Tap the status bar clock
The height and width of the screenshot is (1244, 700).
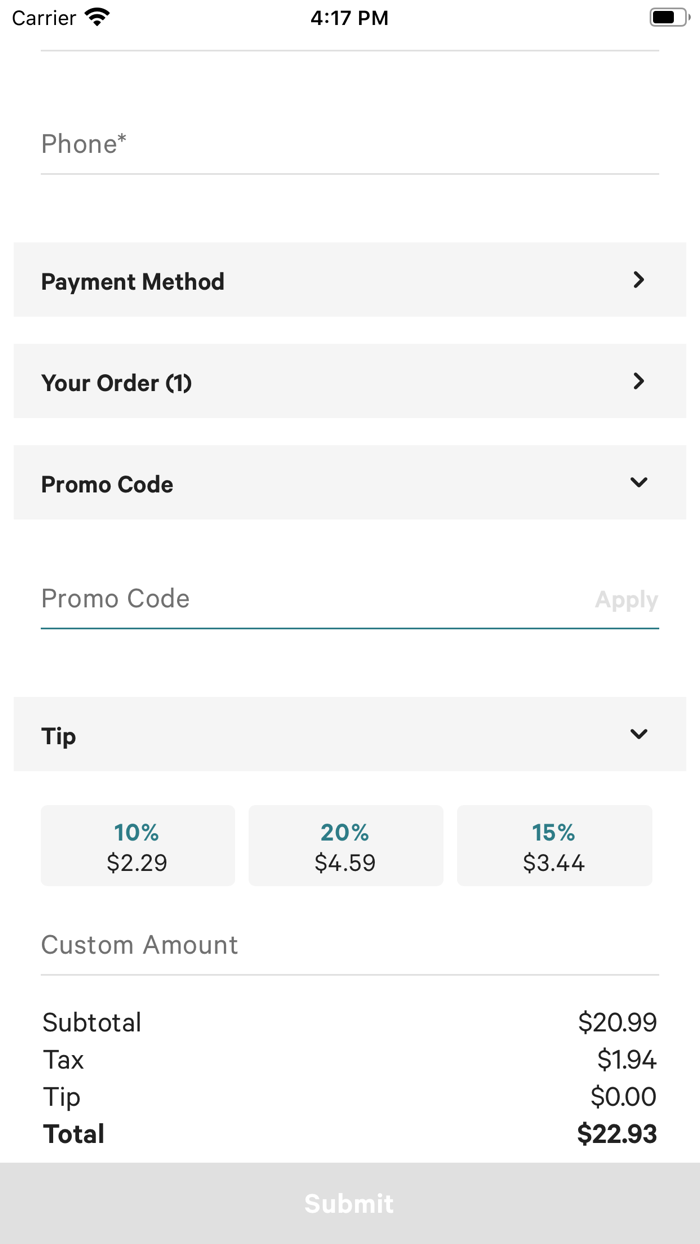coord(349,17)
